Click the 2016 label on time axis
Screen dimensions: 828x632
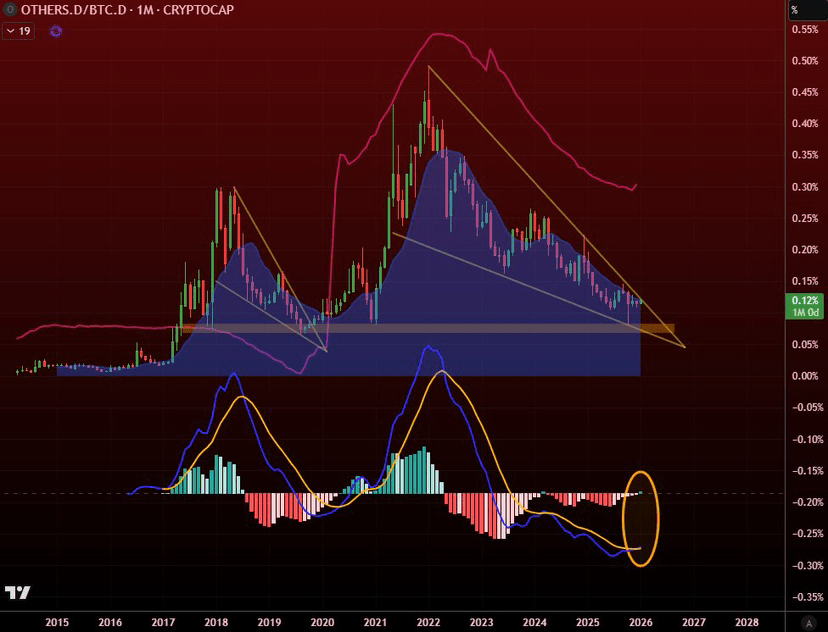110,622
